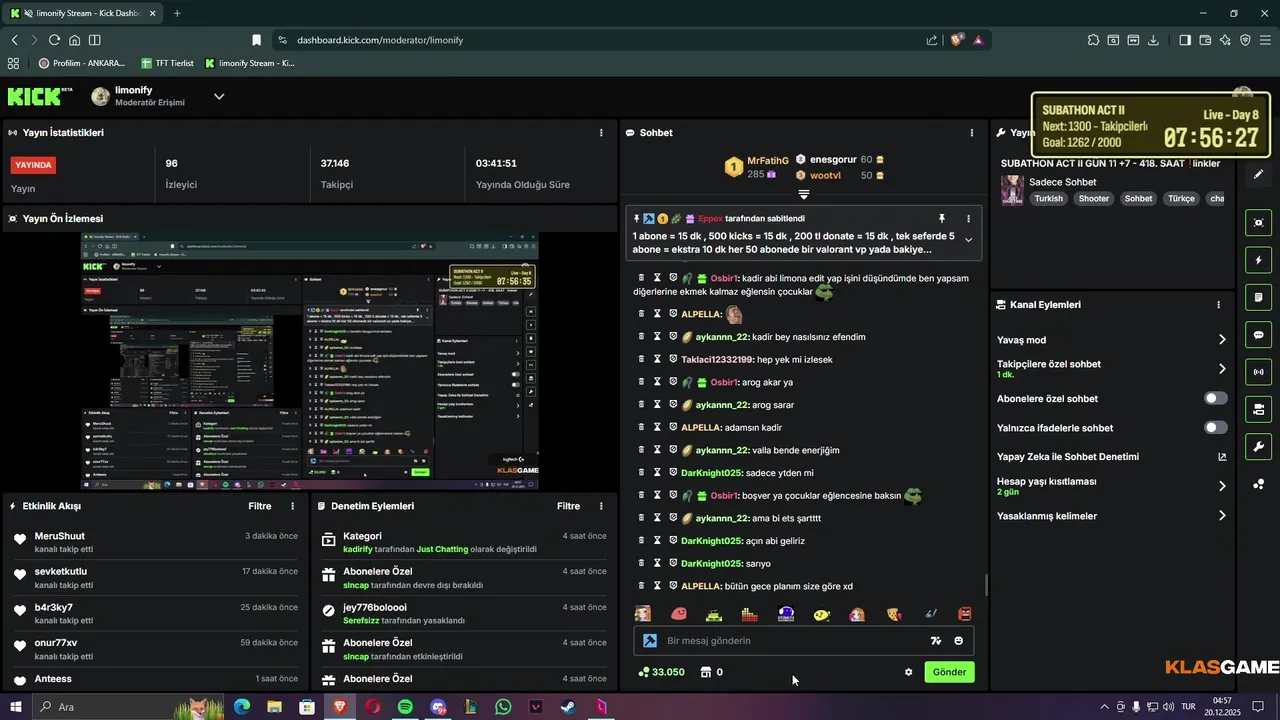Screen dimensions: 1280x720
Task: Open pinned message three-dot menu
Action: (968, 218)
